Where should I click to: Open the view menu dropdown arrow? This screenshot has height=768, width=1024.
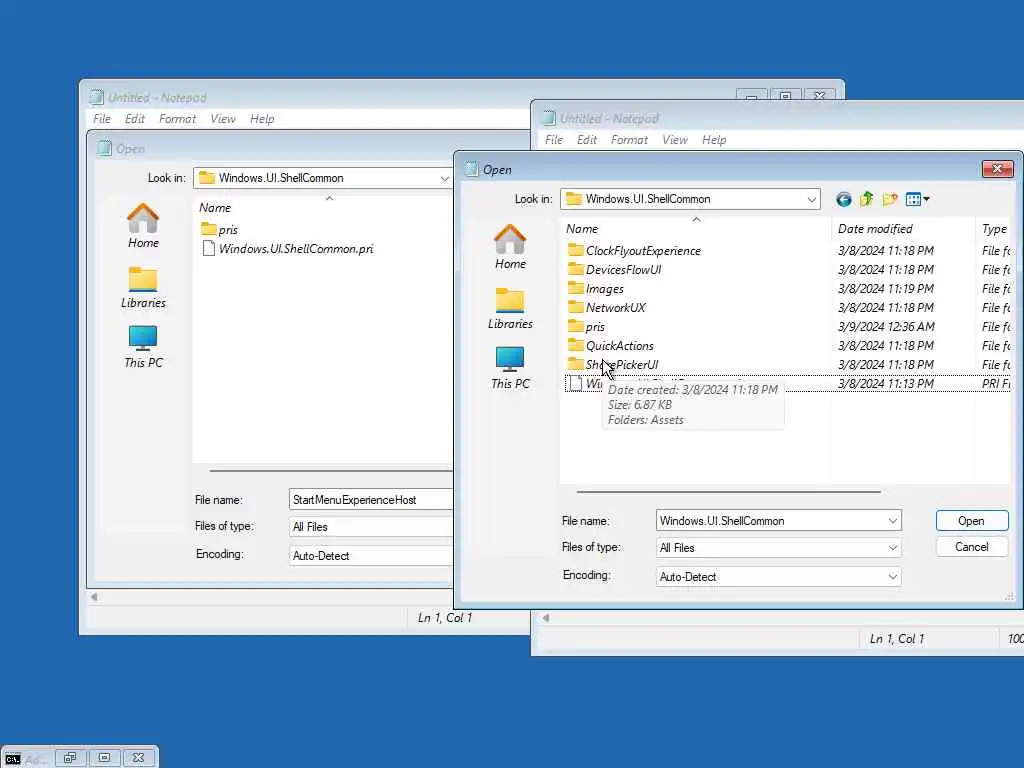[926, 199]
